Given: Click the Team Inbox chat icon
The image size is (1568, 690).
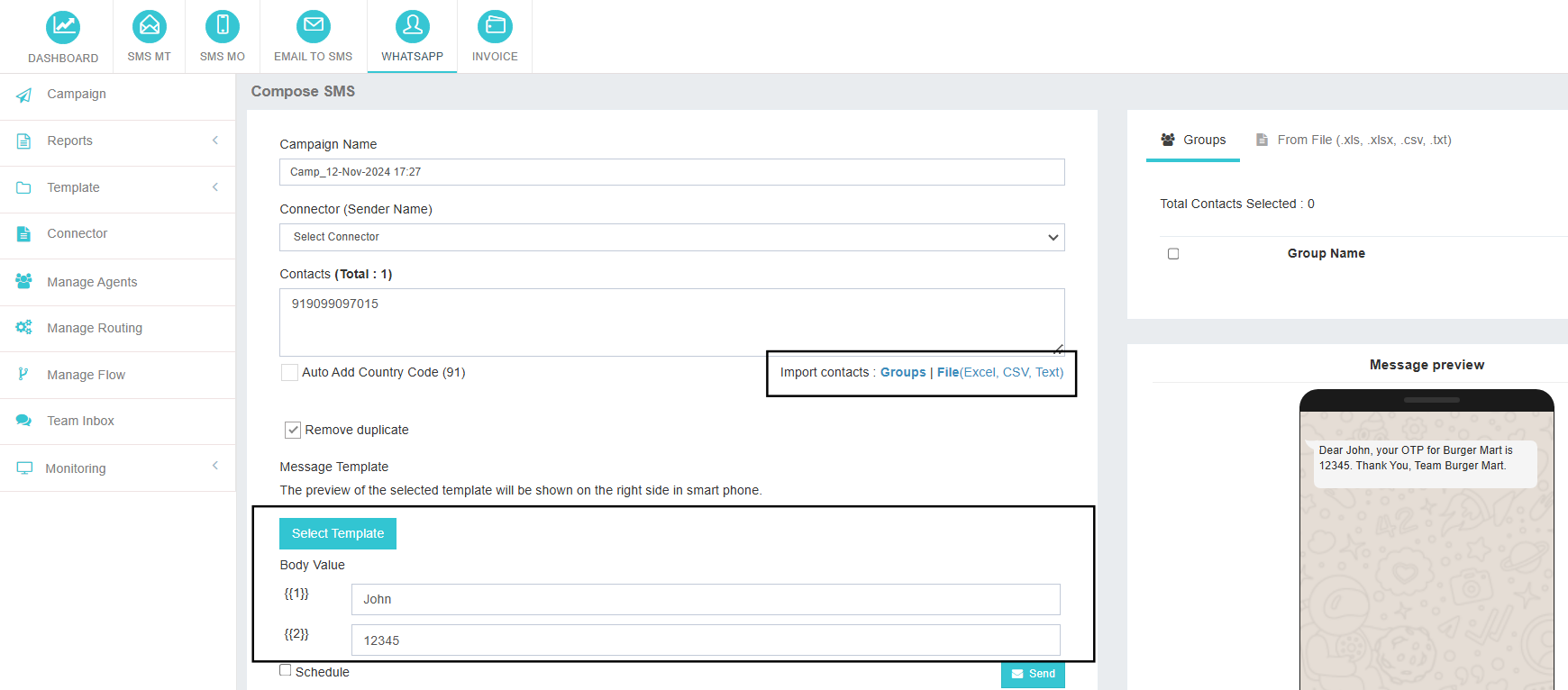Looking at the screenshot, I should (24, 421).
